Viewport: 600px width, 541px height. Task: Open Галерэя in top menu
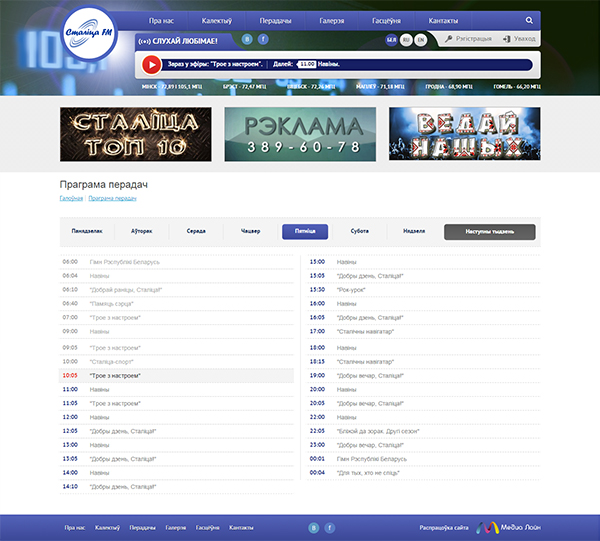pyautogui.click(x=331, y=21)
